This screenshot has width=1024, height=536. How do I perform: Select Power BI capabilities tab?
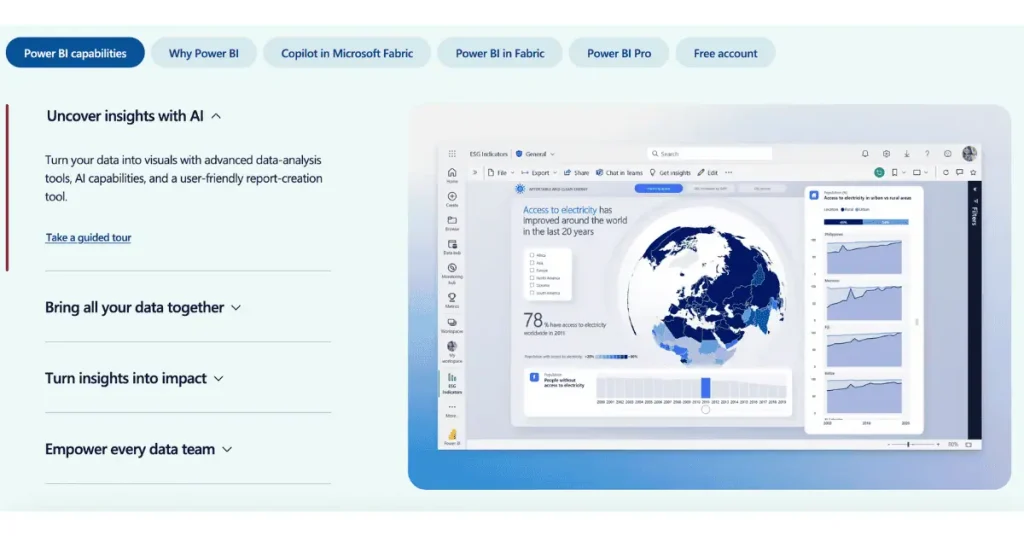coord(75,53)
